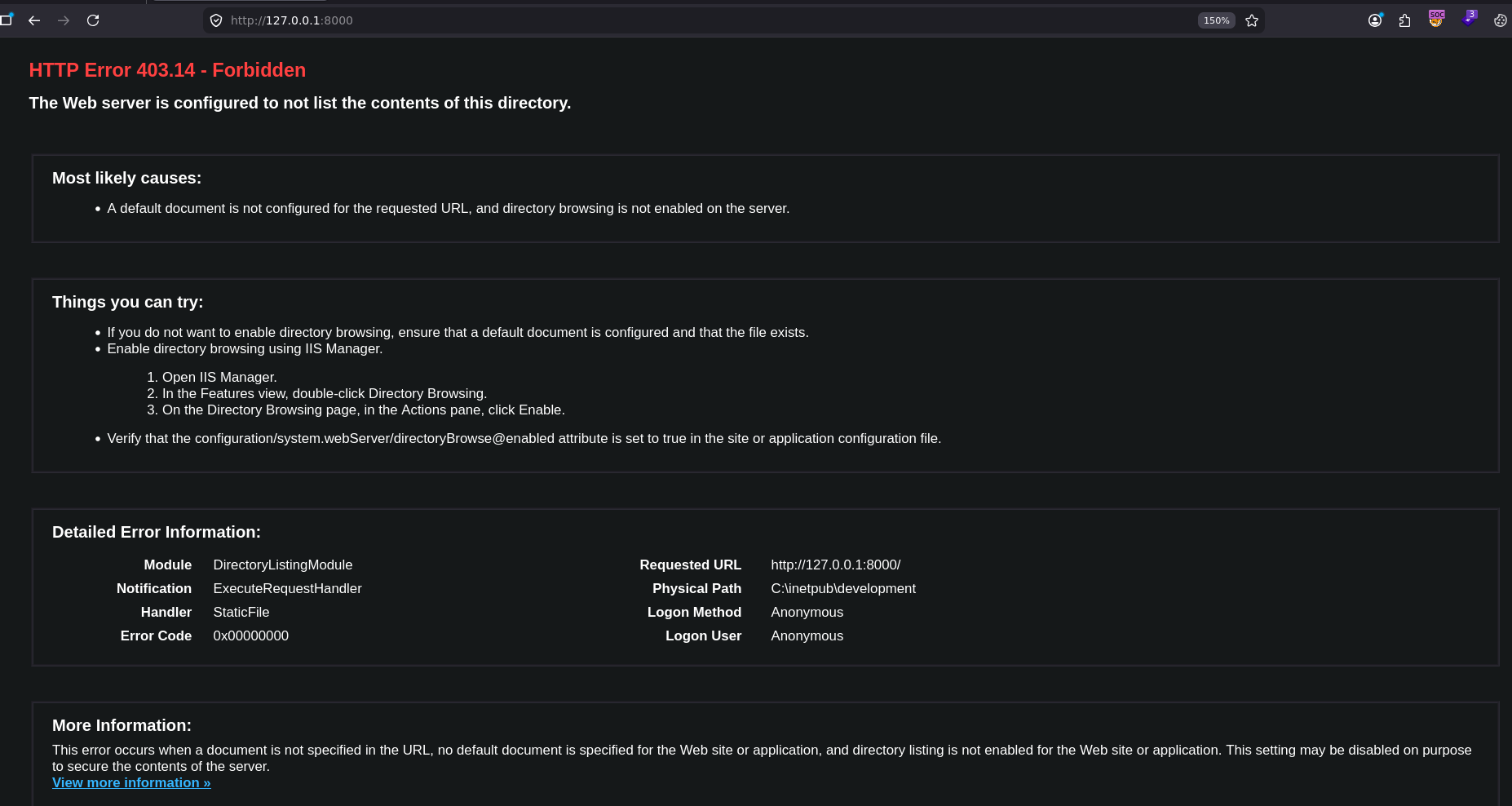The width and height of the screenshot is (1512, 806).
Task: Click the cookie extension icon
Action: (x=1500, y=20)
